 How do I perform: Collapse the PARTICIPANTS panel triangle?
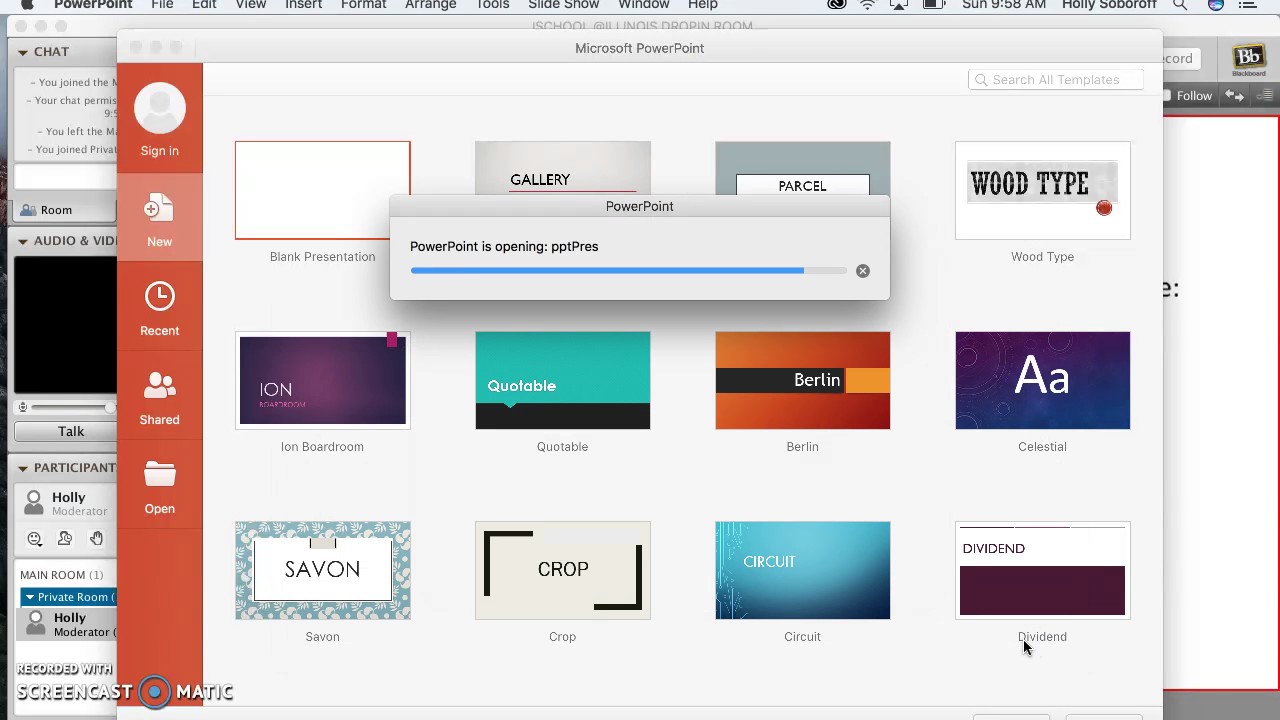click(22, 468)
